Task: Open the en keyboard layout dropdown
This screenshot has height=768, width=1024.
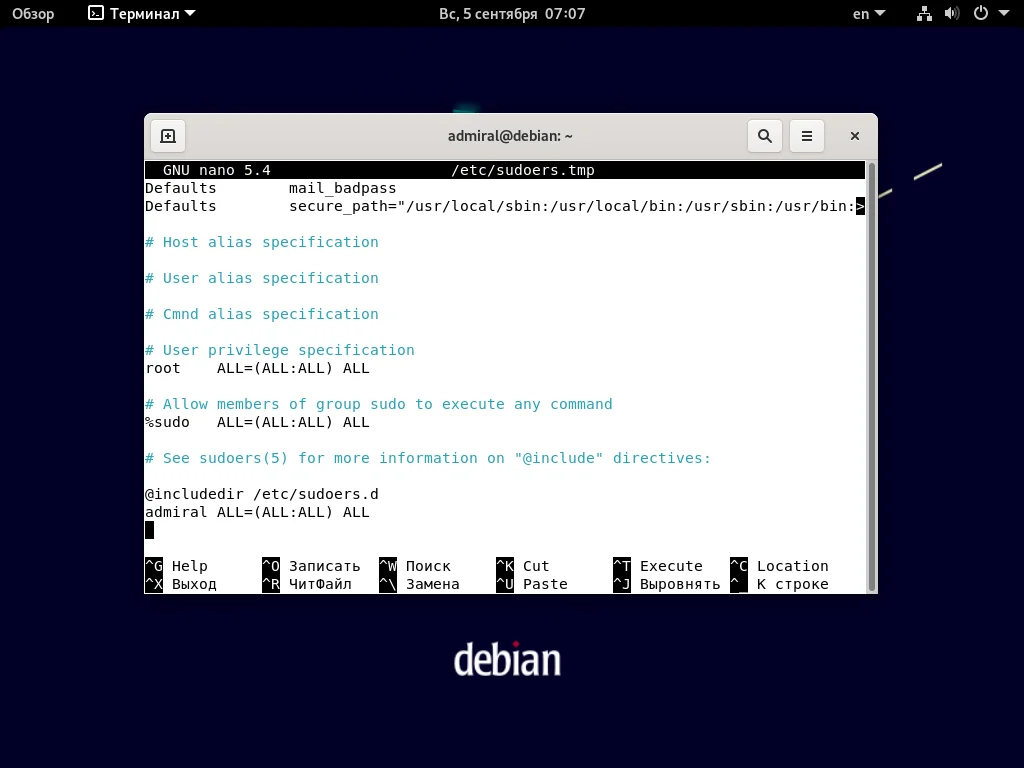Action: [866, 13]
